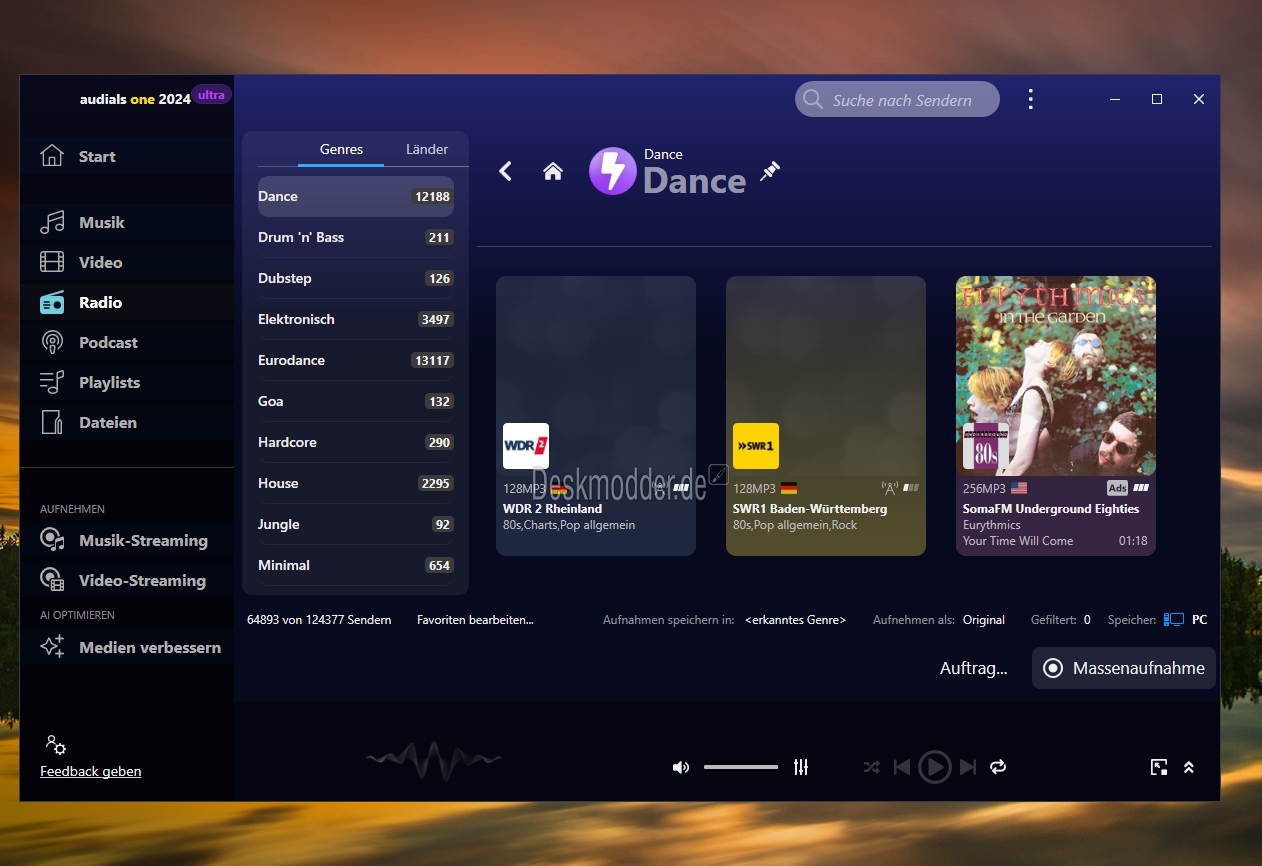Click Favoriten bearbeiten link

[x=475, y=620]
